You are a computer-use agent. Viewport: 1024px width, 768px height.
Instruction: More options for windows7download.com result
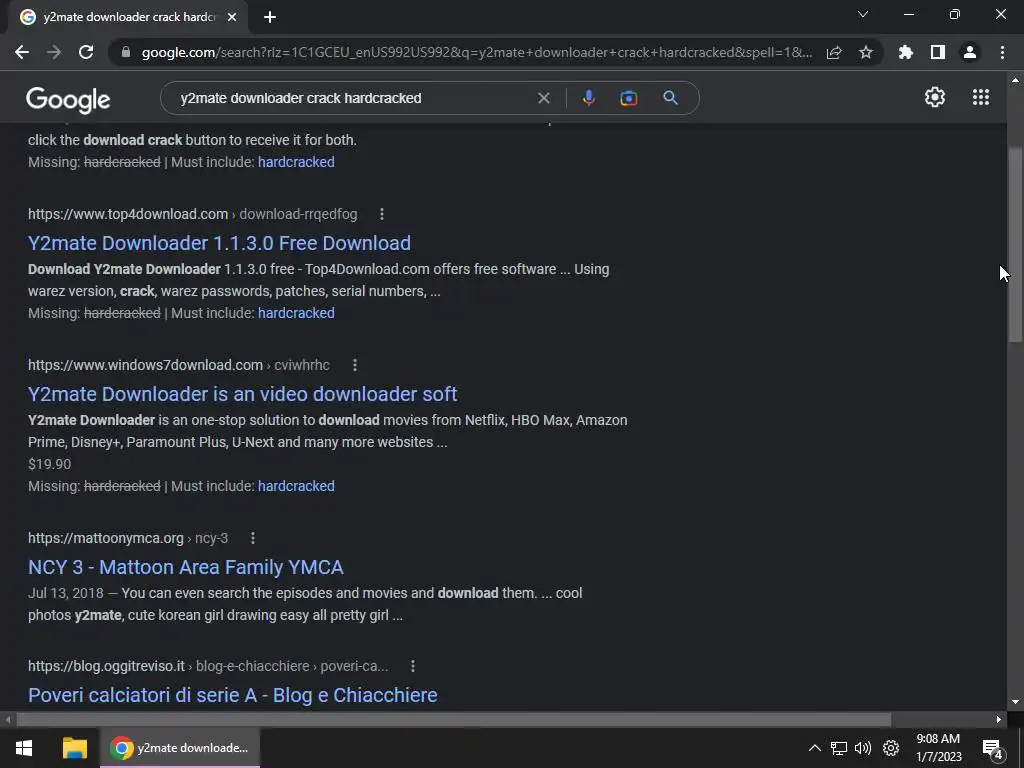pyautogui.click(x=355, y=365)
